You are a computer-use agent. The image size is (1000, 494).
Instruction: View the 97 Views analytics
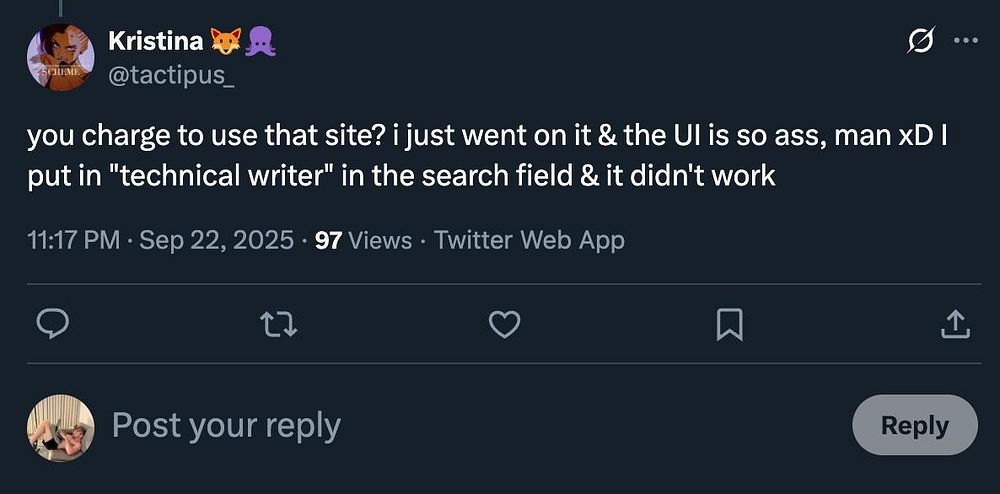[x=362, y=240]
